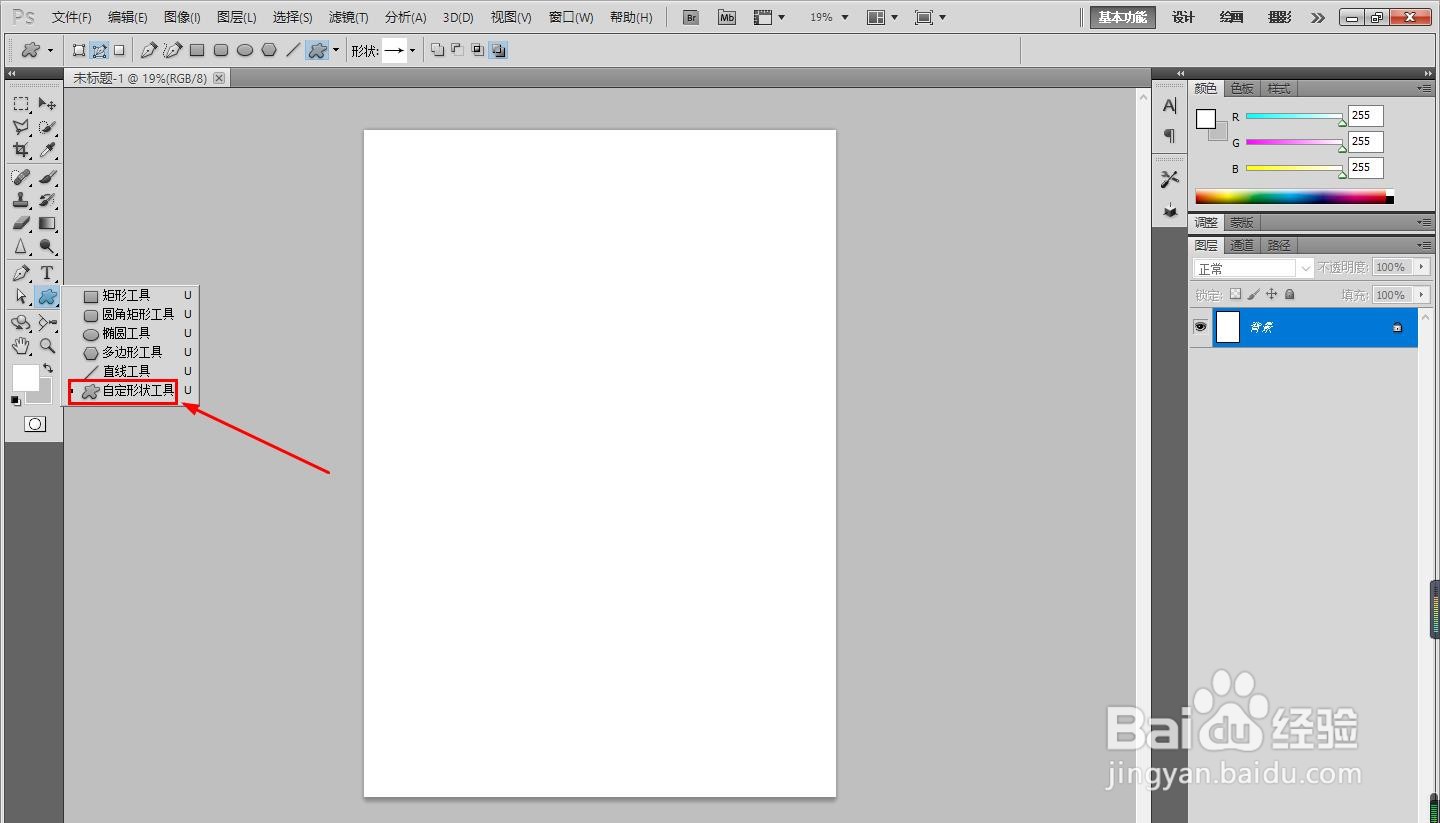The image size is (1440, 823).
Task: Select the Eyedropper tool
Action: [47, 150]
